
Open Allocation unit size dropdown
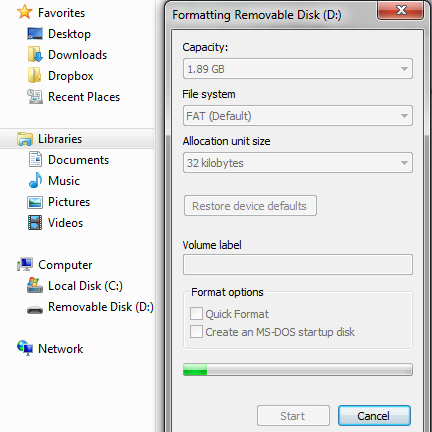tap(298, 163)
